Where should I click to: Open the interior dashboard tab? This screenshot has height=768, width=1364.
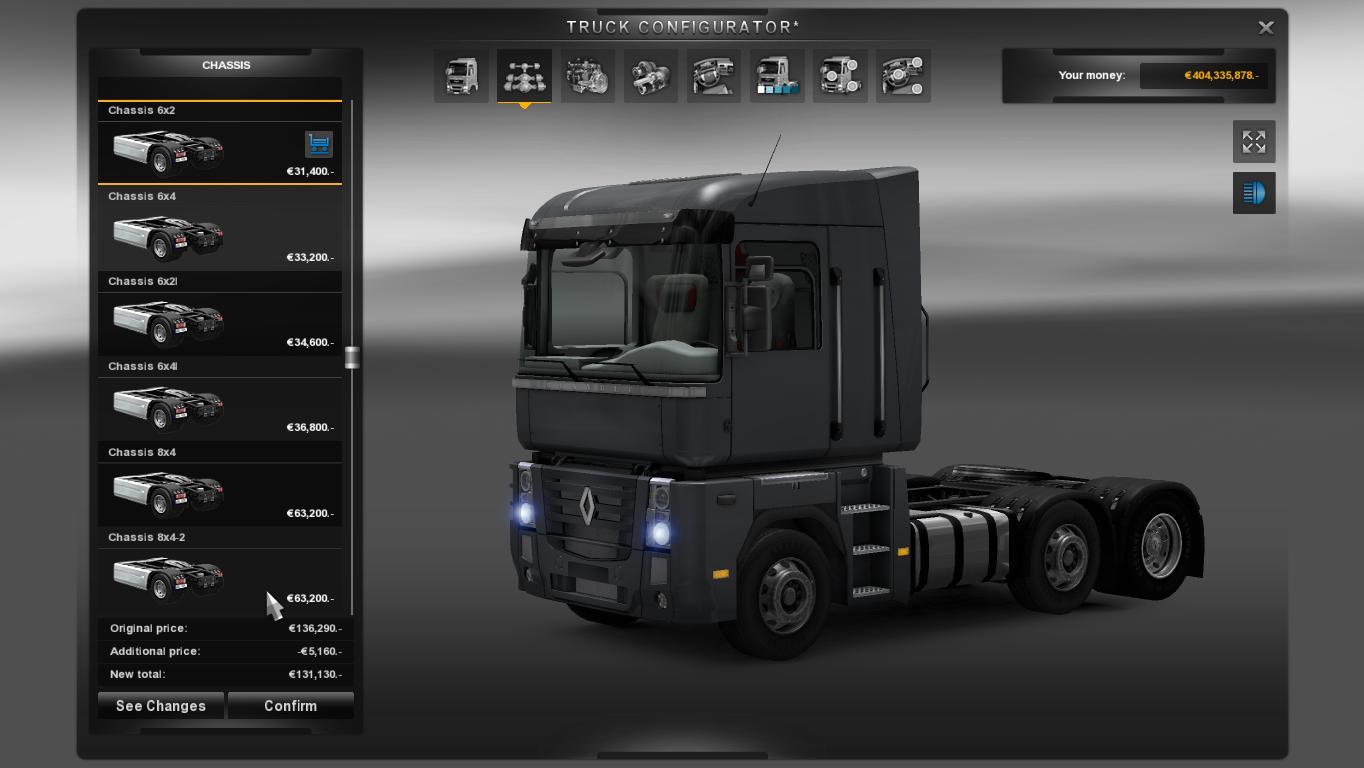click(x=713, y=75)
